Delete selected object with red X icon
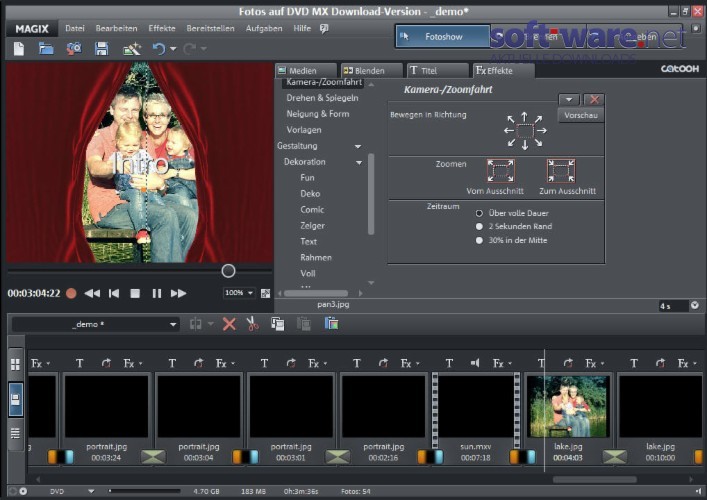 pos(229,324)
